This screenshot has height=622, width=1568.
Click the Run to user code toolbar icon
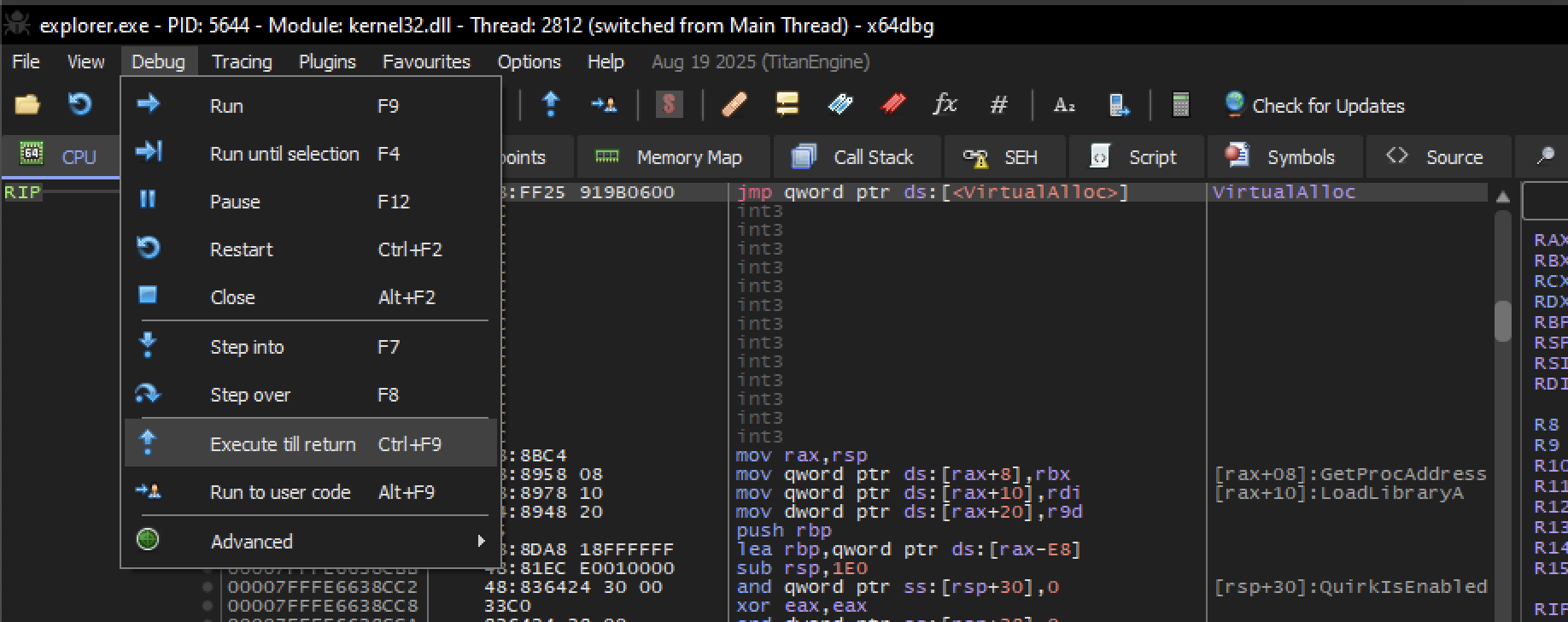(604, 105)
